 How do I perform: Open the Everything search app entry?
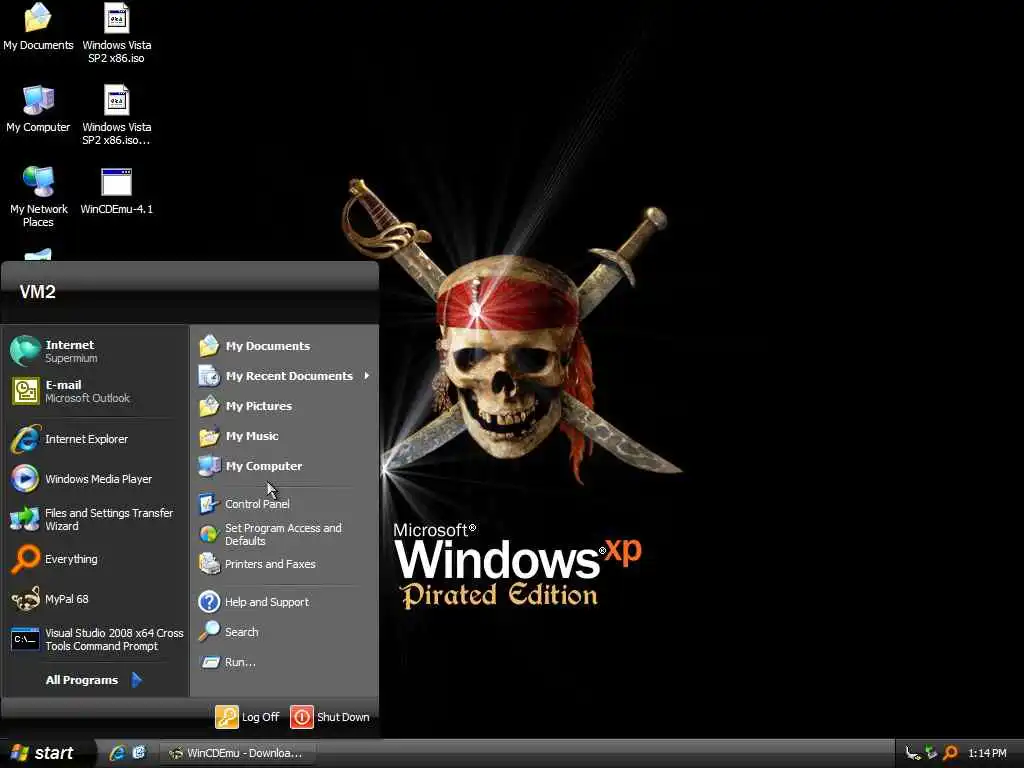[x=95, y=559]
